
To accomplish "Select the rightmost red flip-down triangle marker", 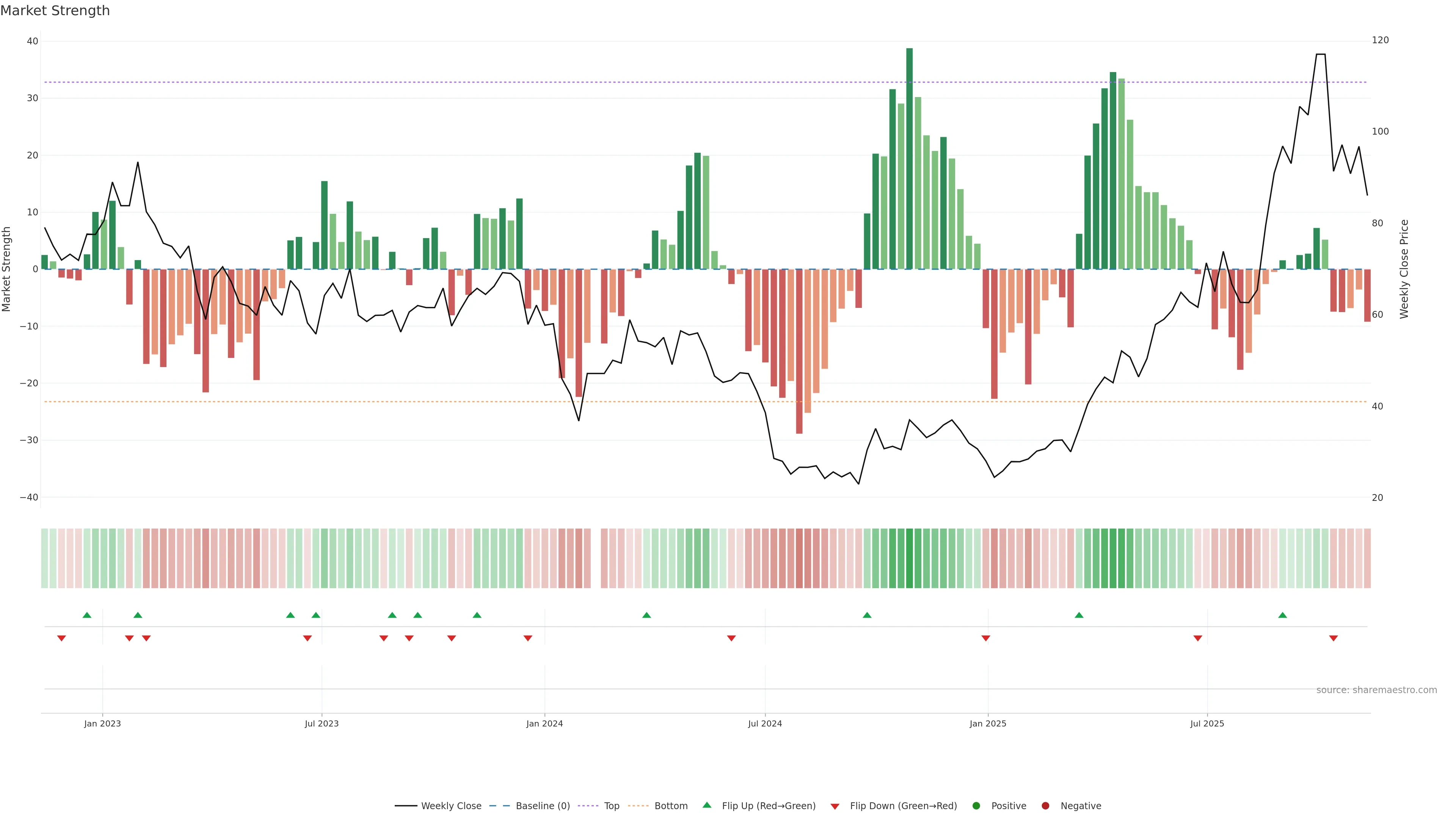I will [x=1334, y=638].
